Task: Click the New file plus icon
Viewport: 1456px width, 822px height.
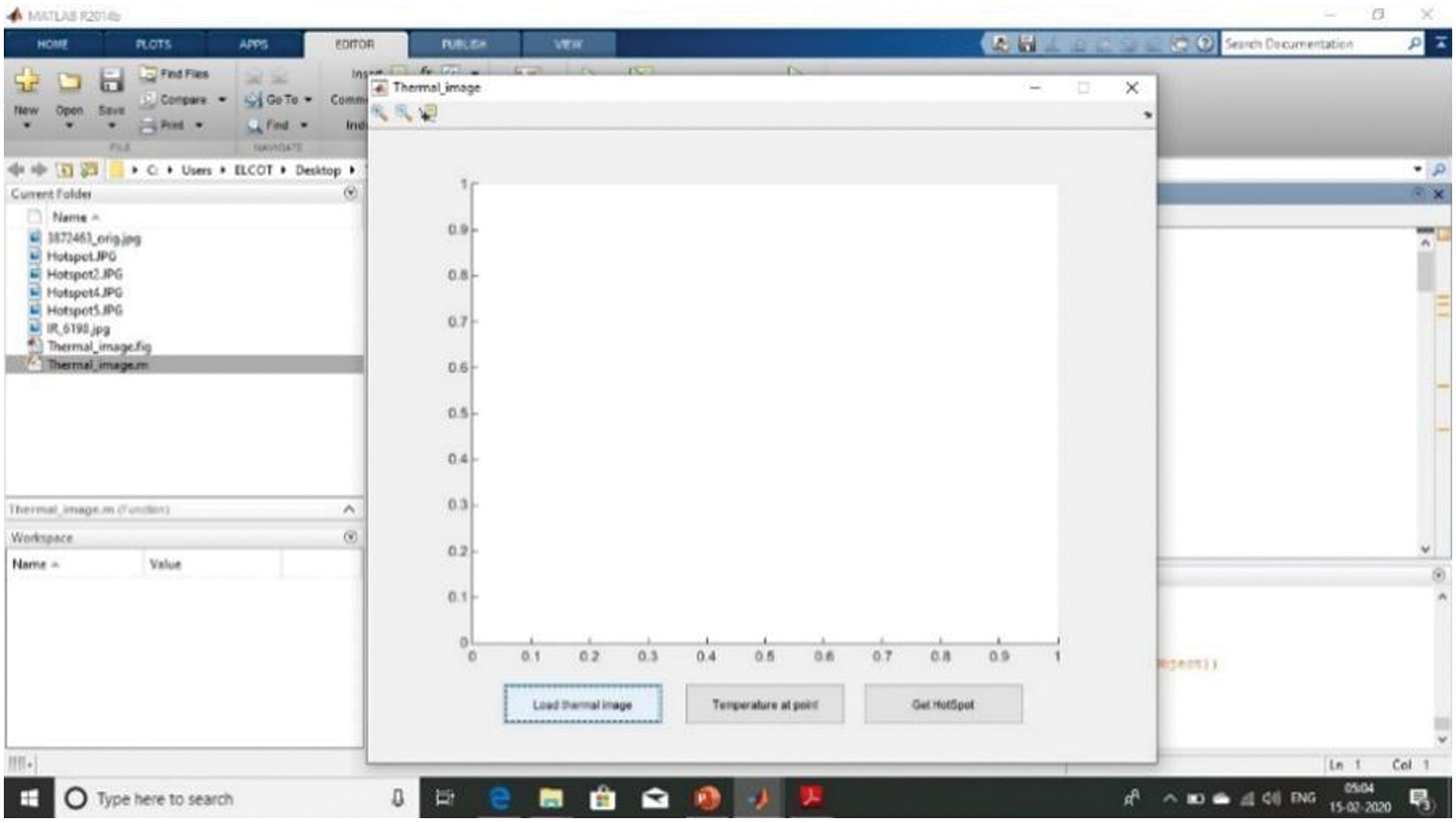Action: click(27, 81)
